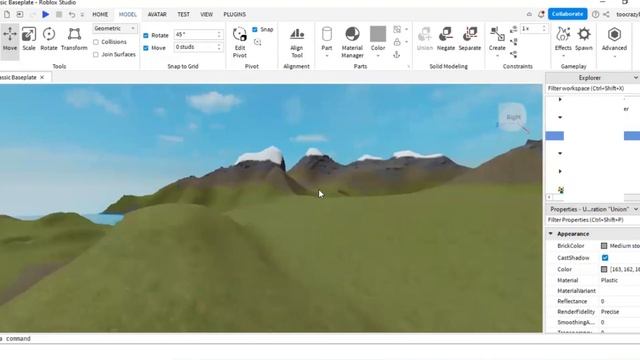640x360 pixels.
Task: Toggle the Rotate snap checkbox
Action: [x=146, y=36]
